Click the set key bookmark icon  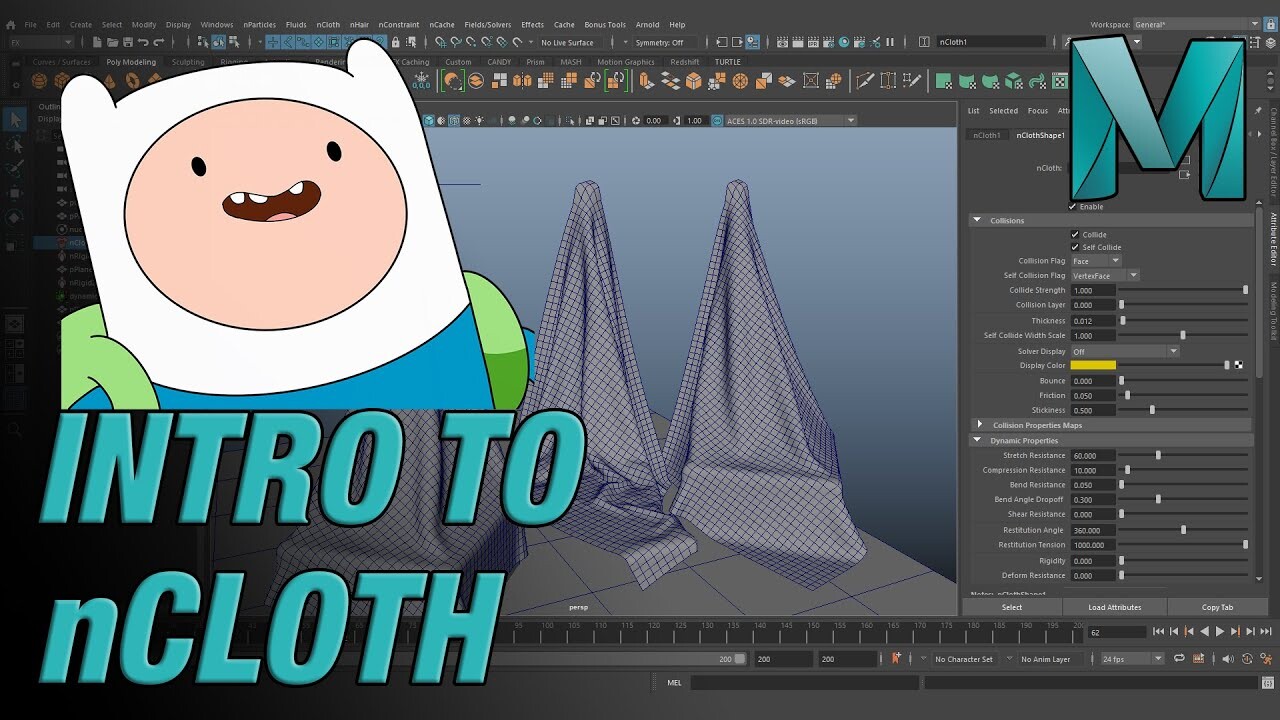(x=896, y=659)
